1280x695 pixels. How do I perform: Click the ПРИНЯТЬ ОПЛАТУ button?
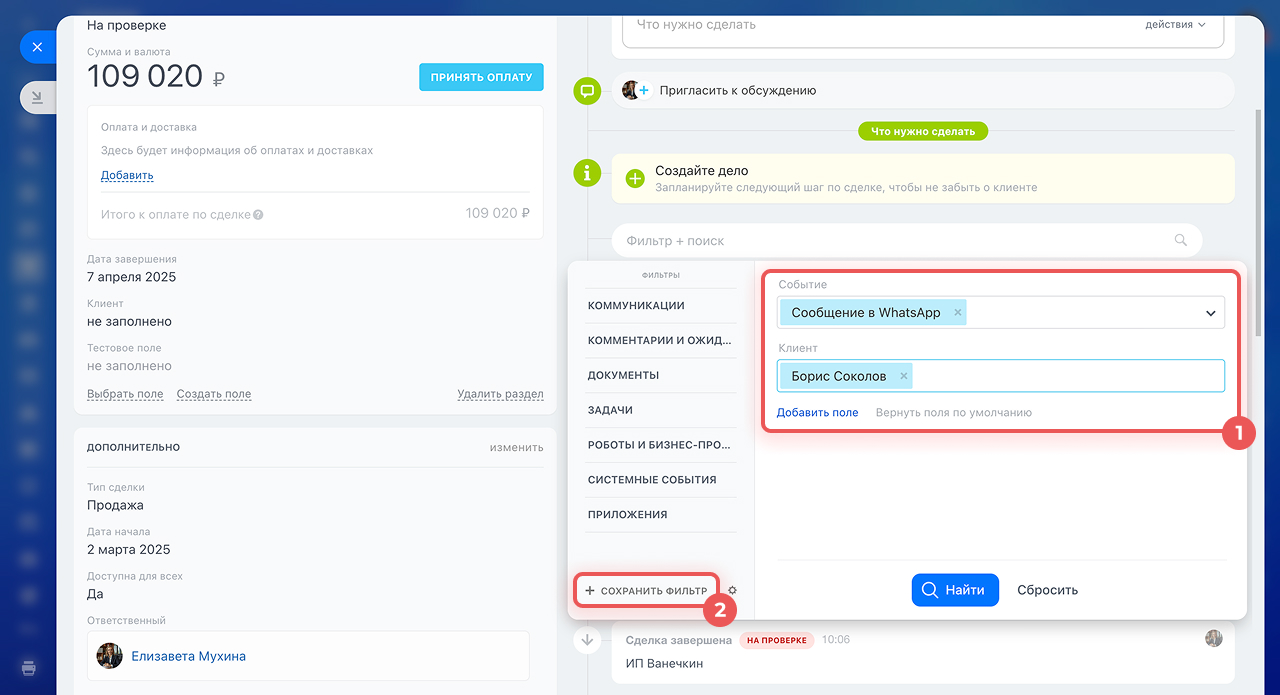481,77
